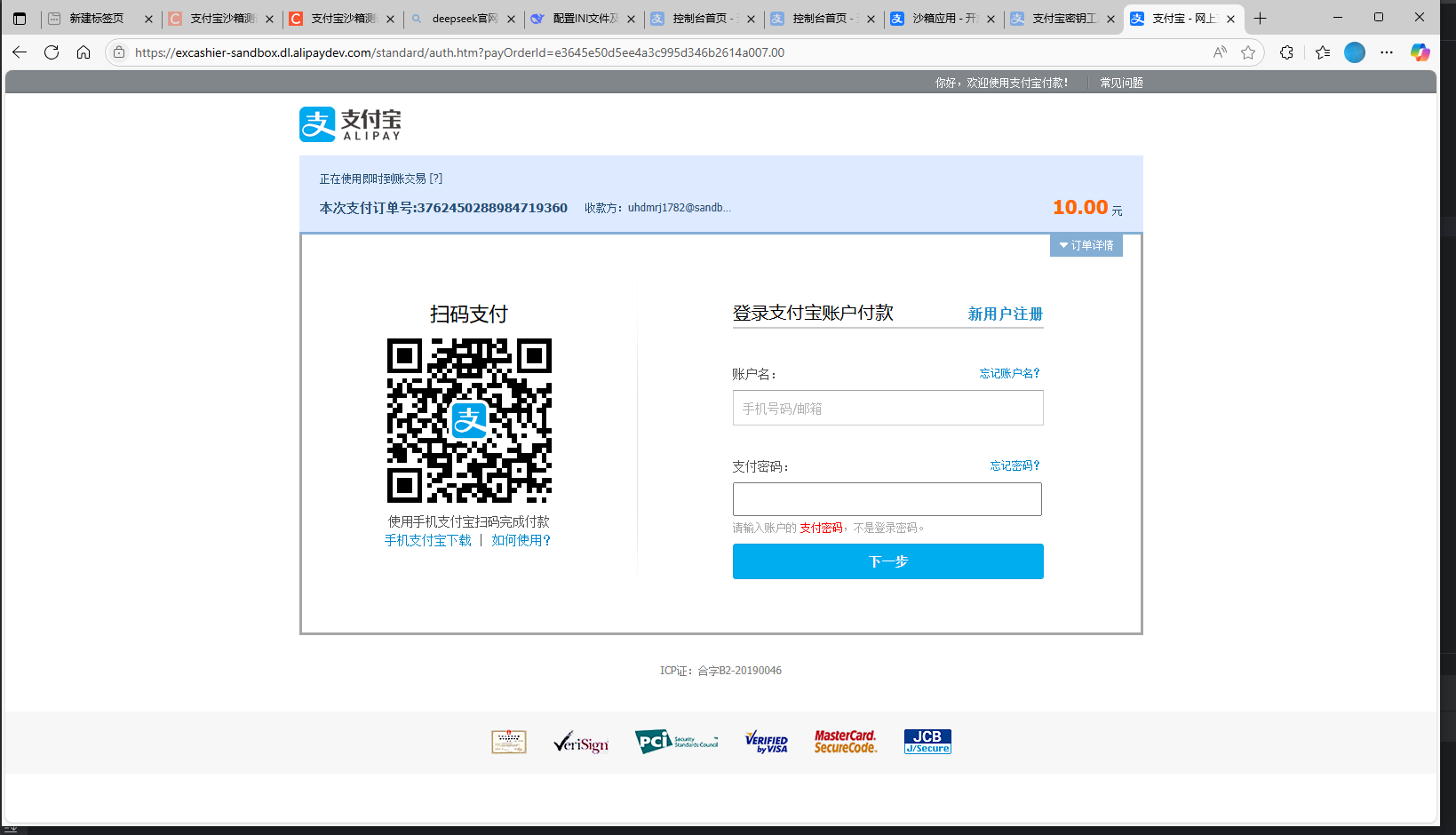Open the browser profile avatar
Image resolution: width=1456 pixels, height=835 pixels.
1355,52
